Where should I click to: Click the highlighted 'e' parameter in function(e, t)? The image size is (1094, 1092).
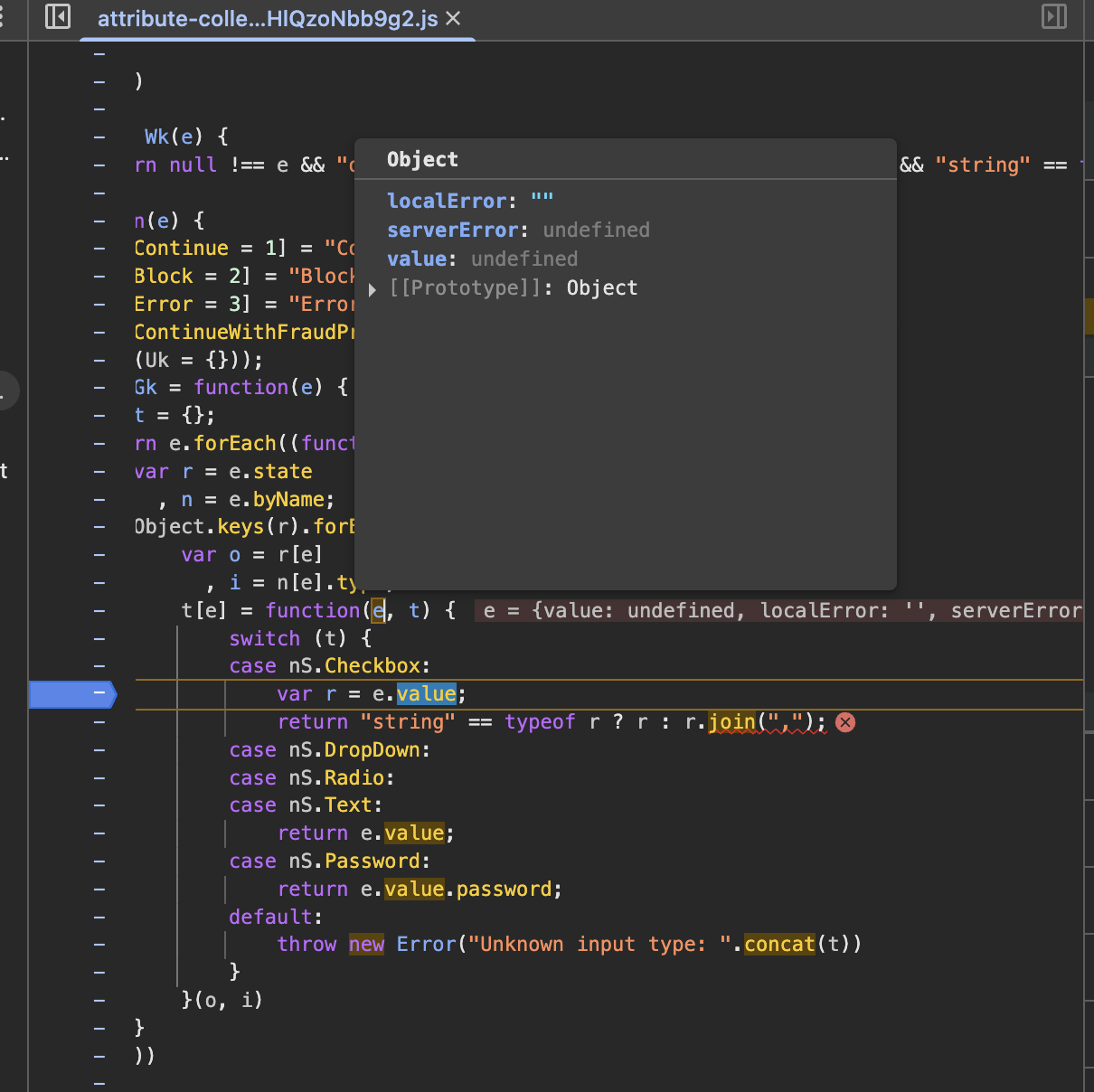379,611
